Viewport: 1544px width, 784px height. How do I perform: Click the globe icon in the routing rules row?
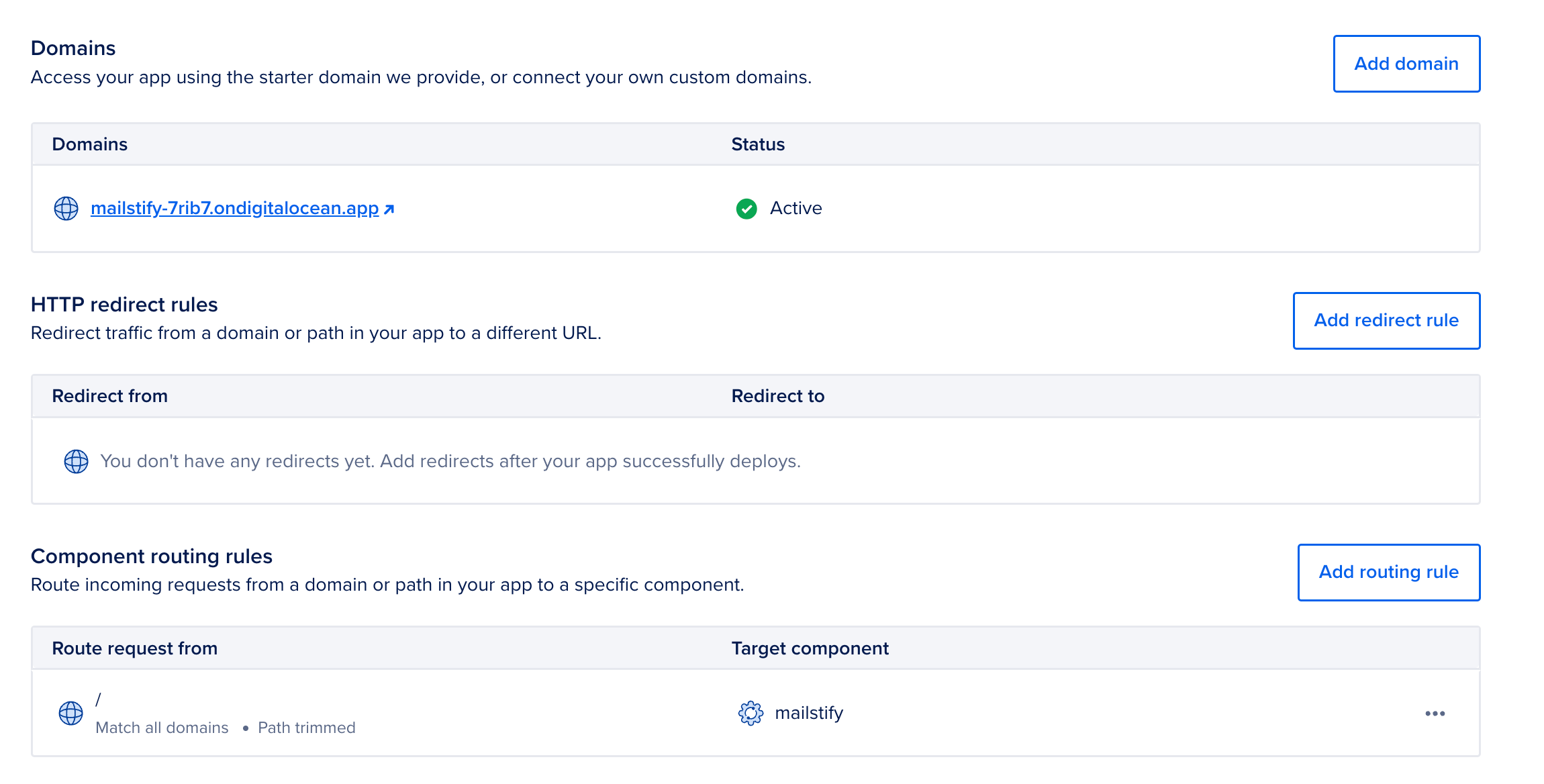[x=70, y=714]
